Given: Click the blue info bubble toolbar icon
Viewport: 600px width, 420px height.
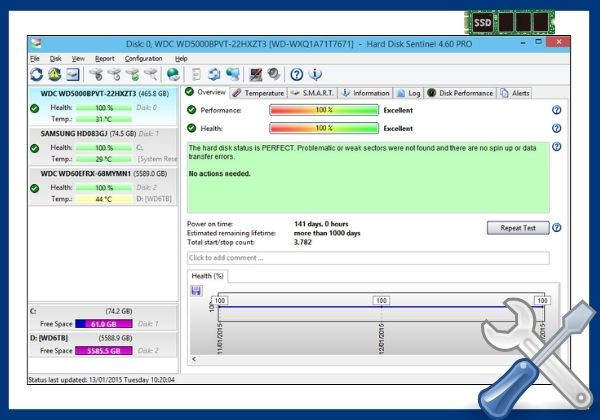Looking at the screenshot, I should click(315, 74).
